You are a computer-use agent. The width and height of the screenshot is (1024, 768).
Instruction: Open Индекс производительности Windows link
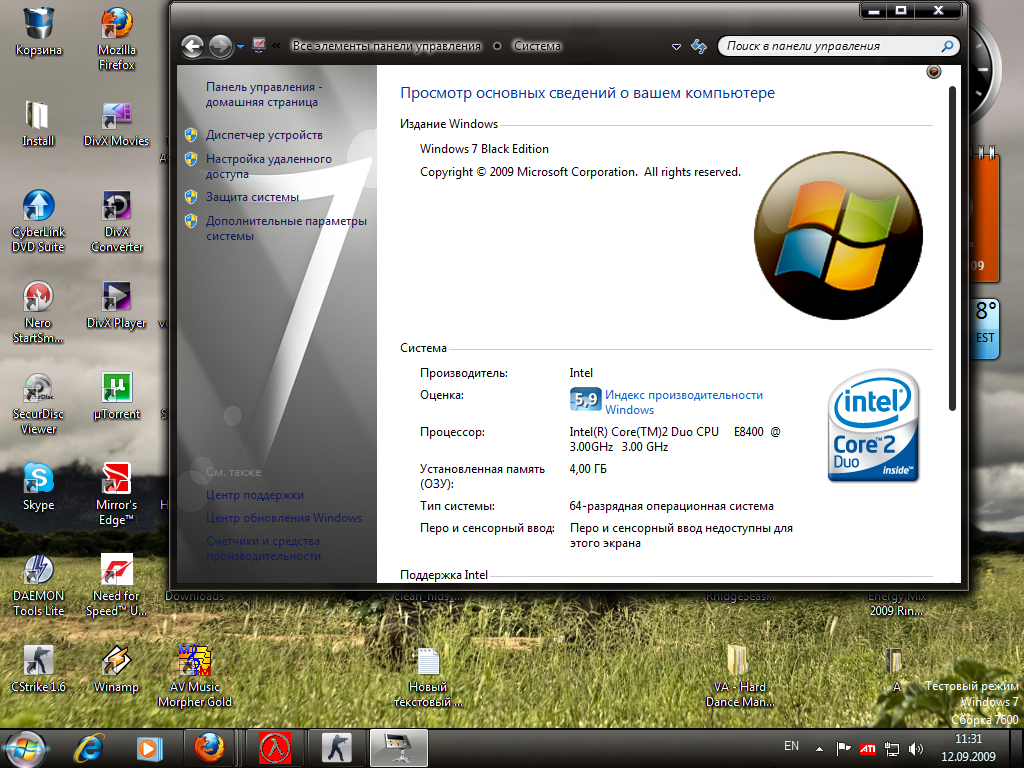[x=683, y=402]
